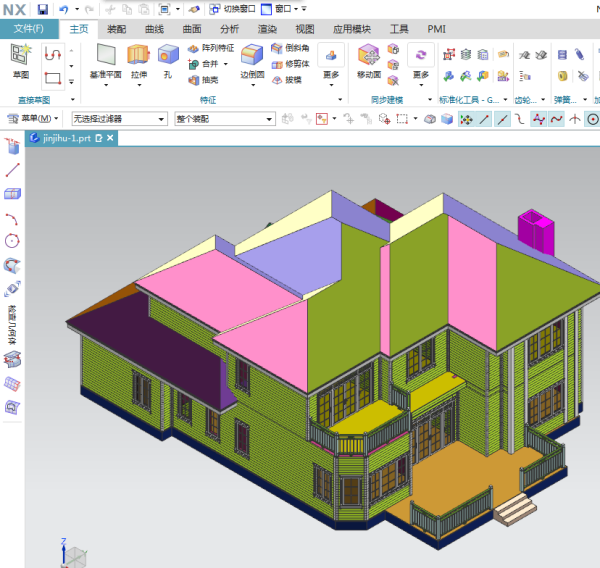Choose the 移动面 (Move Face) tool
Viewport: 600px width, 568px height.
point(368,57)
